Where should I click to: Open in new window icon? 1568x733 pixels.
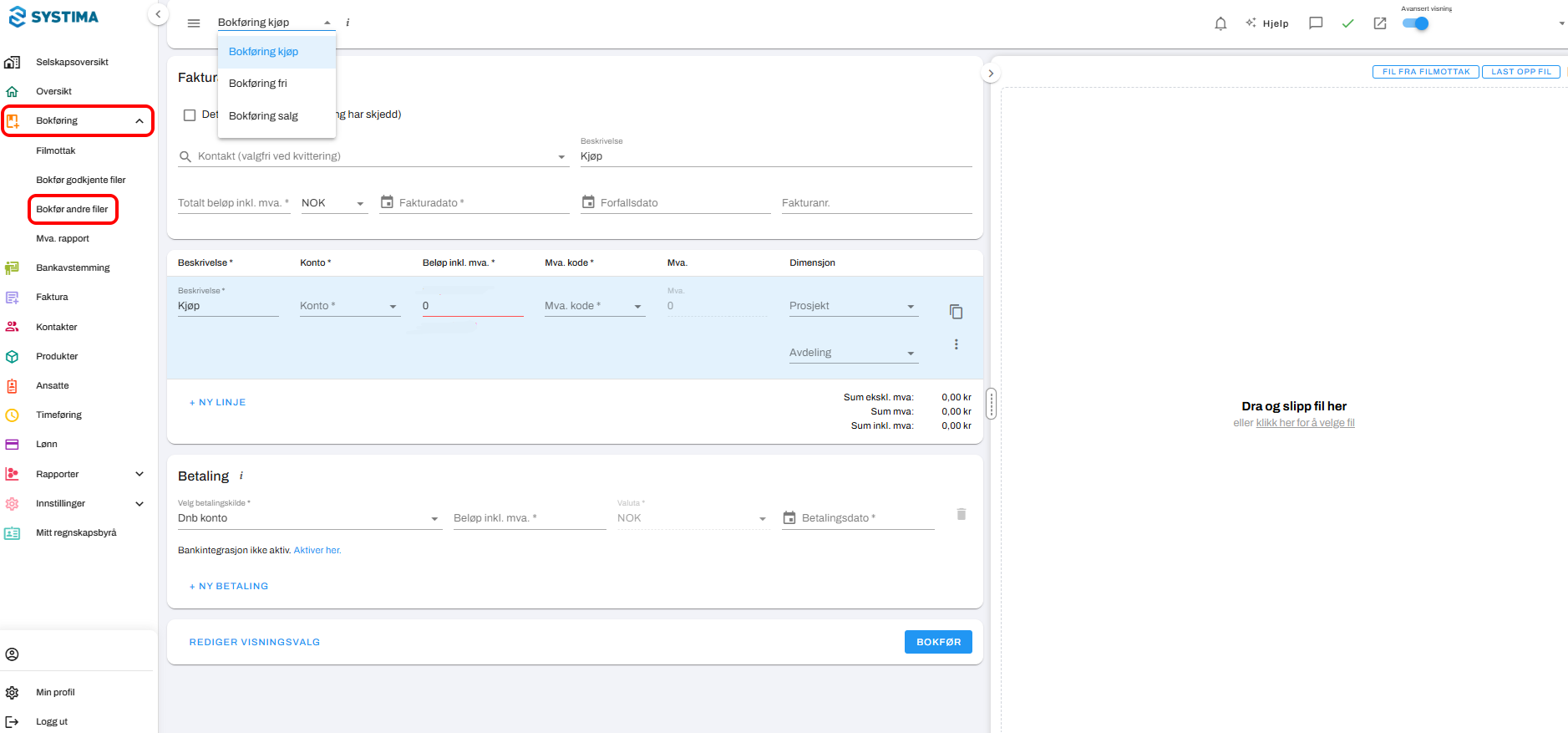[x=1380, y=23]
